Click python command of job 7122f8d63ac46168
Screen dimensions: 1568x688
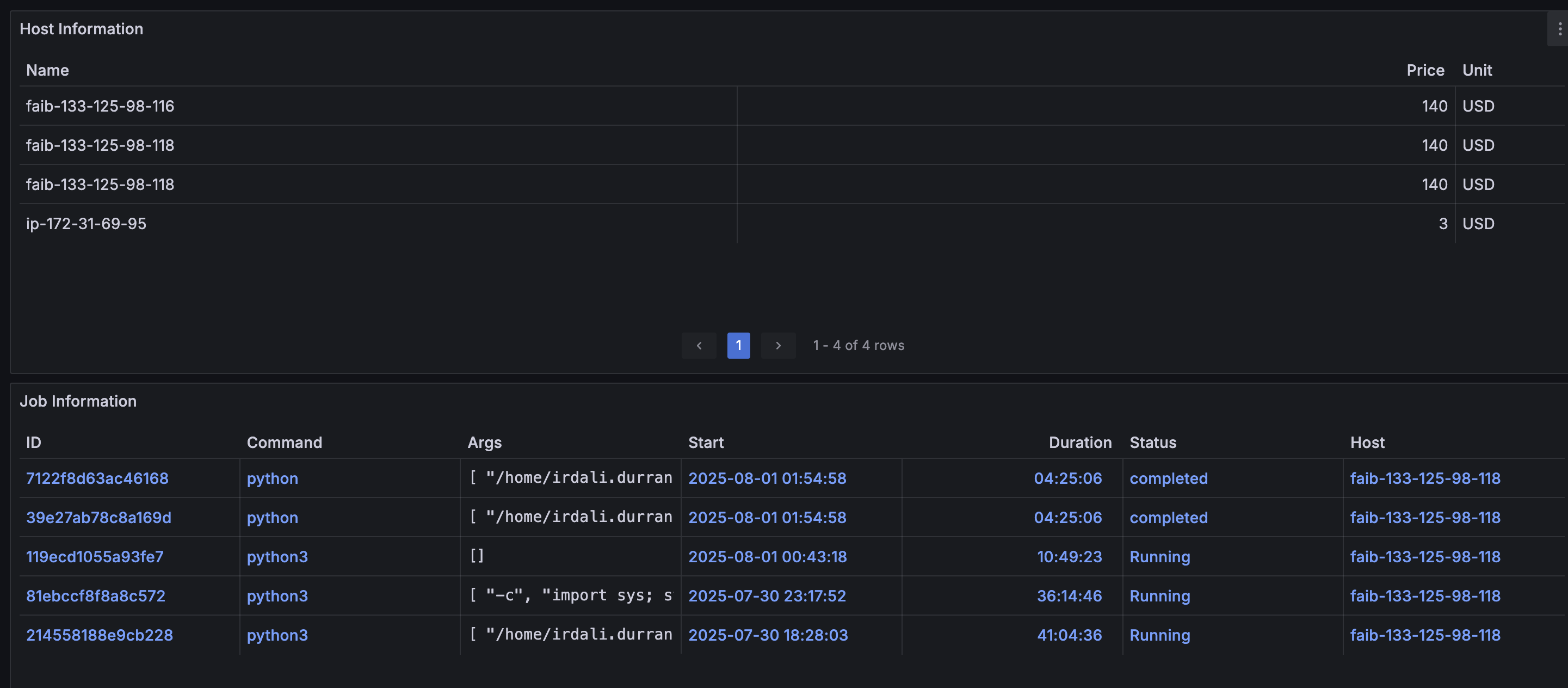[x=272, y=478]
